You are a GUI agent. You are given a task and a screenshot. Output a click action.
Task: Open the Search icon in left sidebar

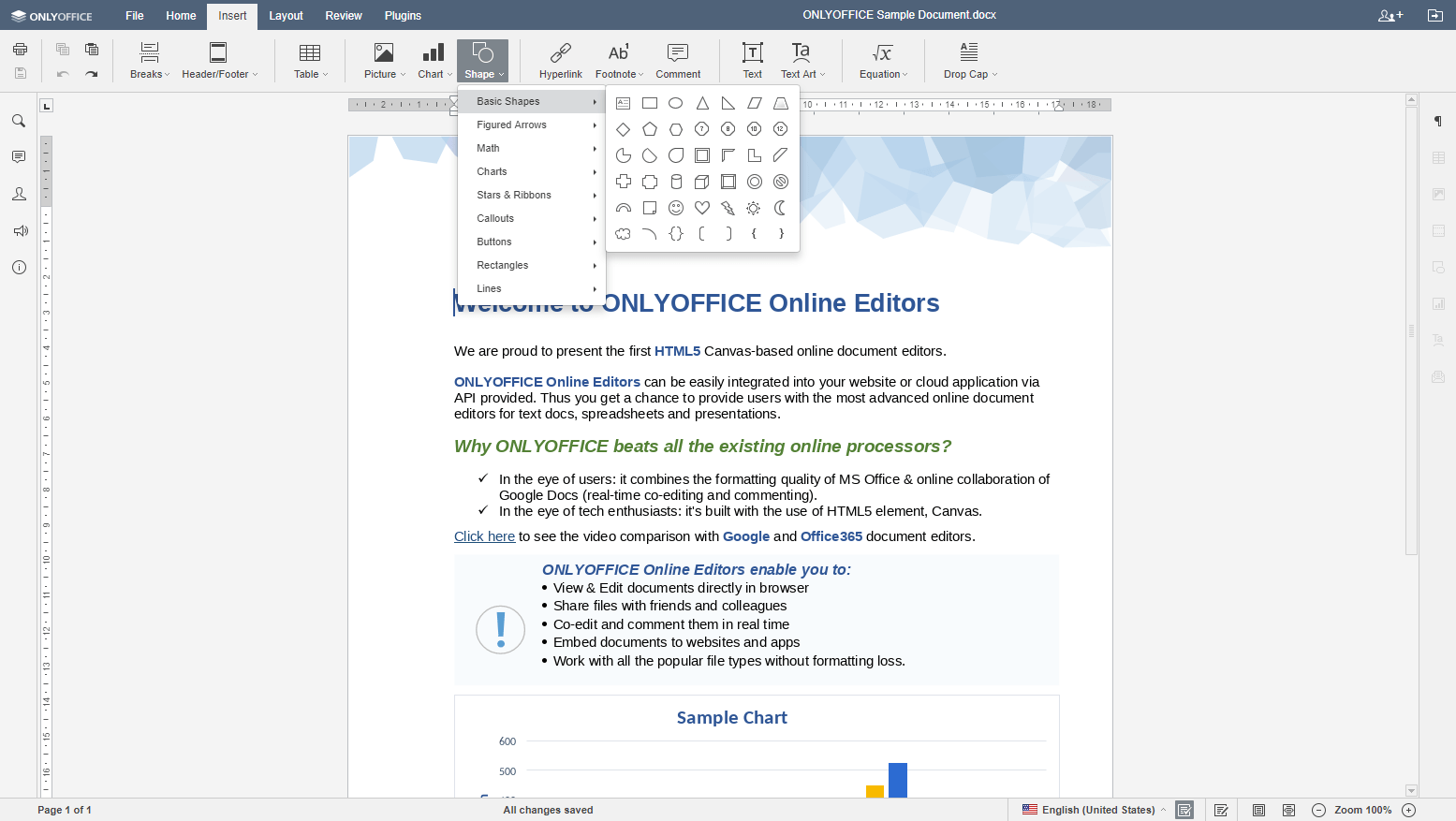coord(19,121)
